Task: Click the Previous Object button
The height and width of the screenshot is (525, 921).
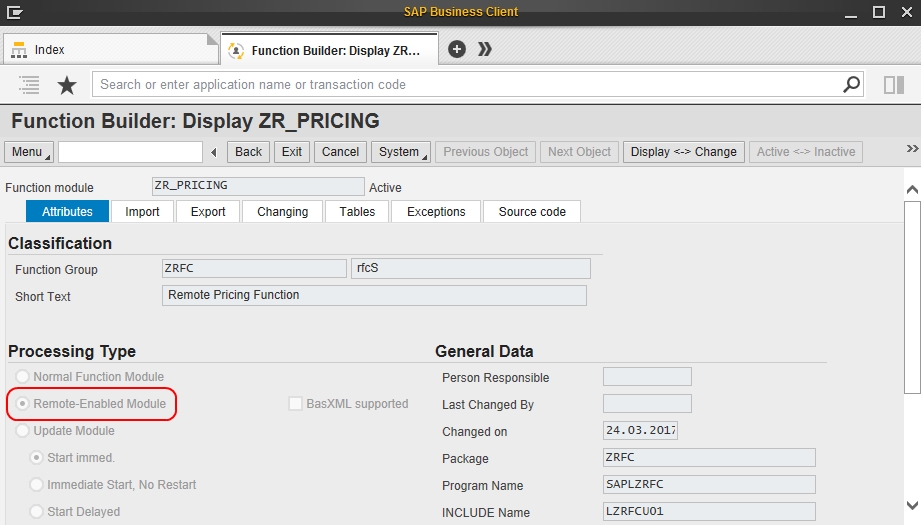Action: click(486, 152)
